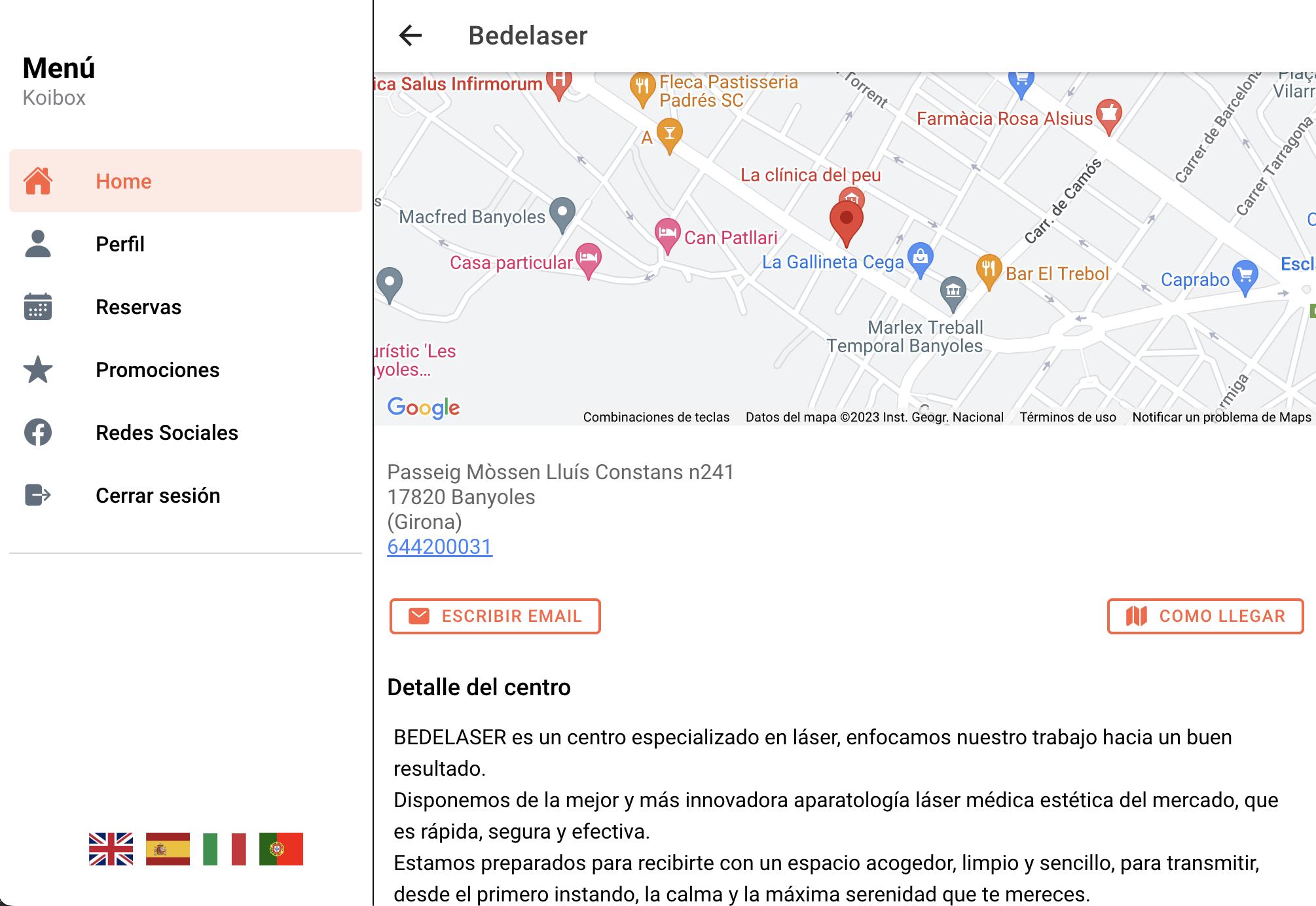Switch language with the UK flag
1316x906 pixels.
pos(111,849)
